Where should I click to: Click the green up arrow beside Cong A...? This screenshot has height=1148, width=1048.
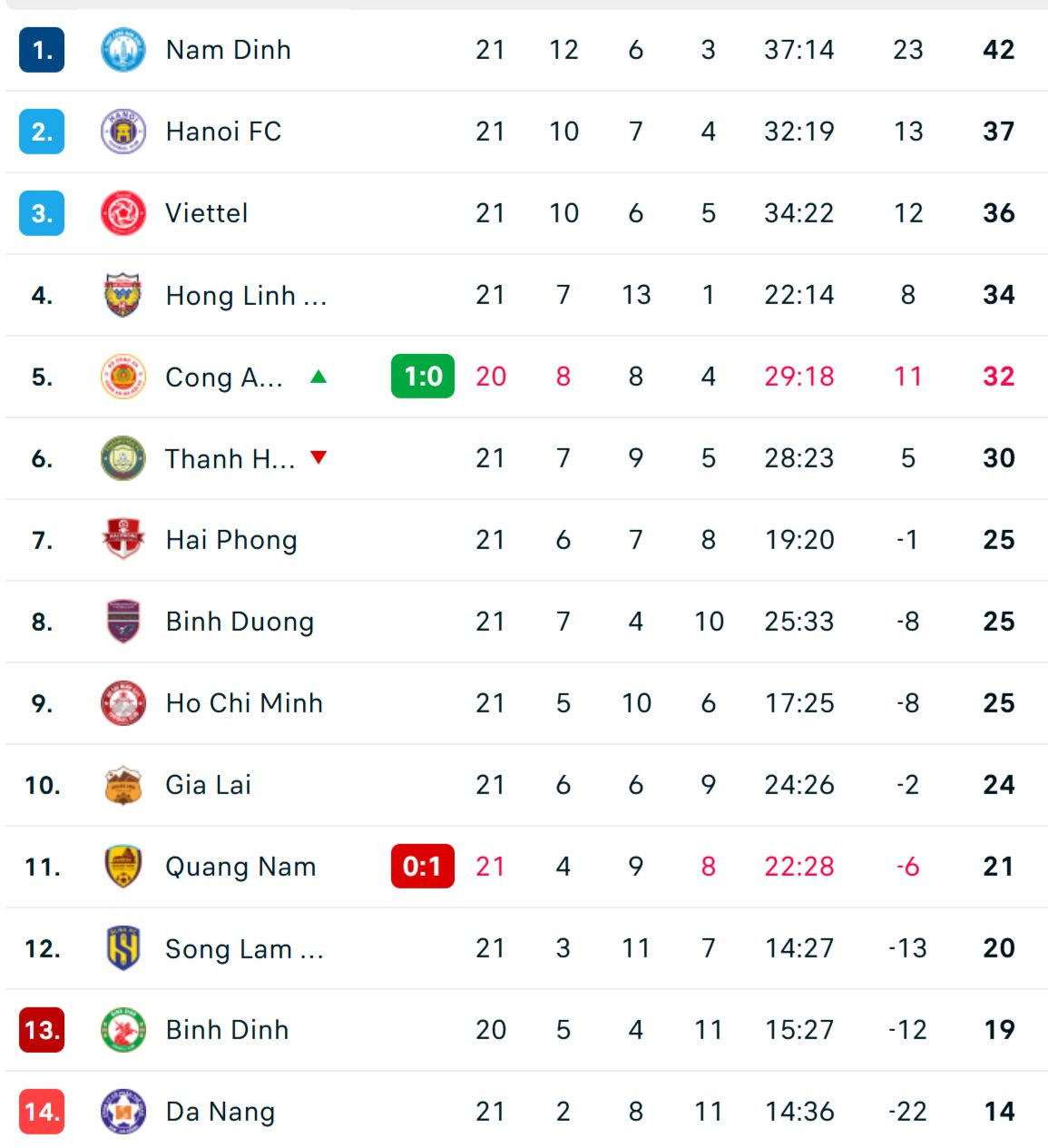click(x=318, y=377)
